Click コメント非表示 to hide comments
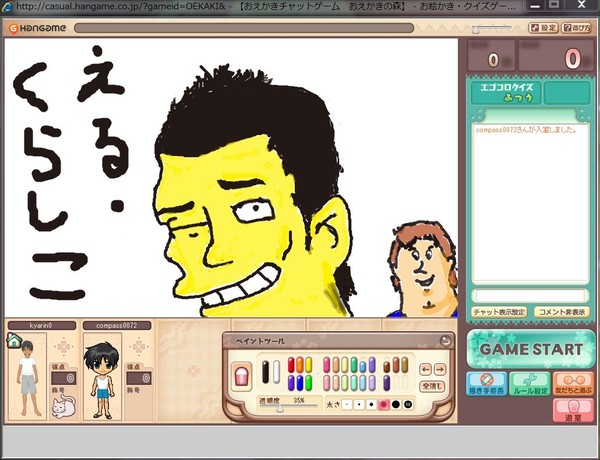The width and height of the screenshot is (600, 460). click(x=562, y=312)
